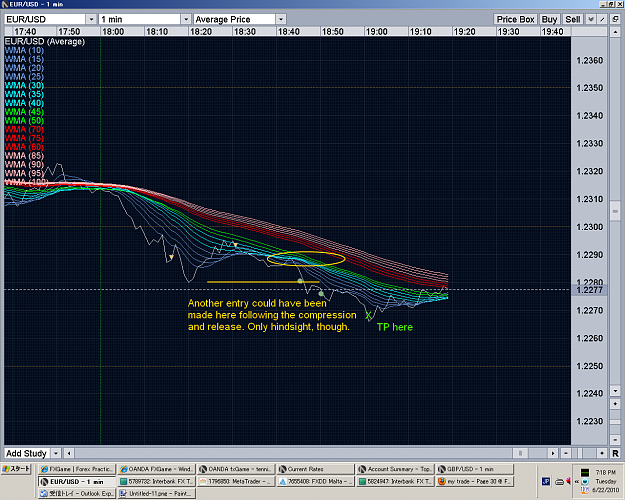625x500 pixels.
Task: Click the WMA (10) legend entry
Action: pos(24,50)
